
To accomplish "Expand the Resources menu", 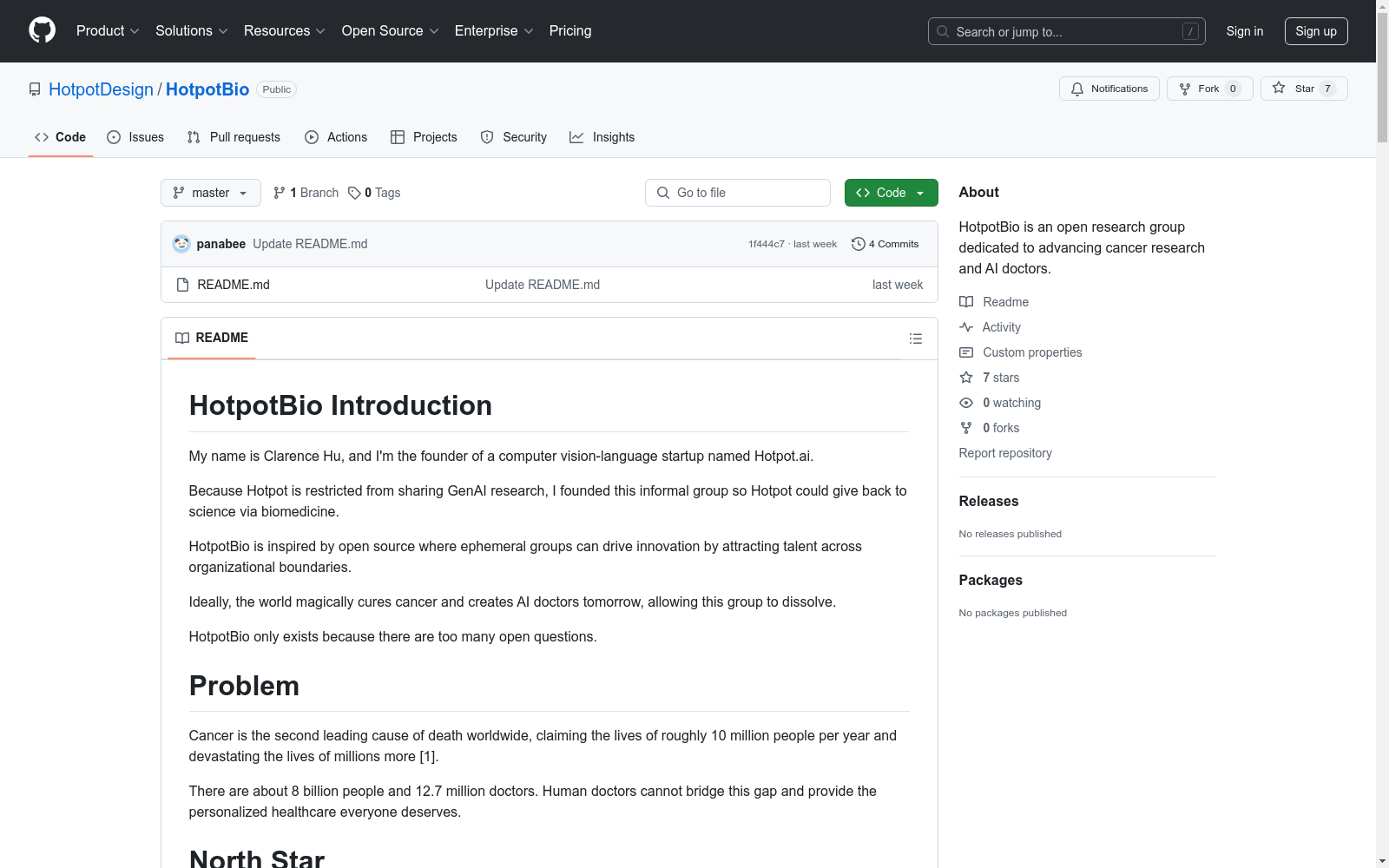I will coord(285,31).
